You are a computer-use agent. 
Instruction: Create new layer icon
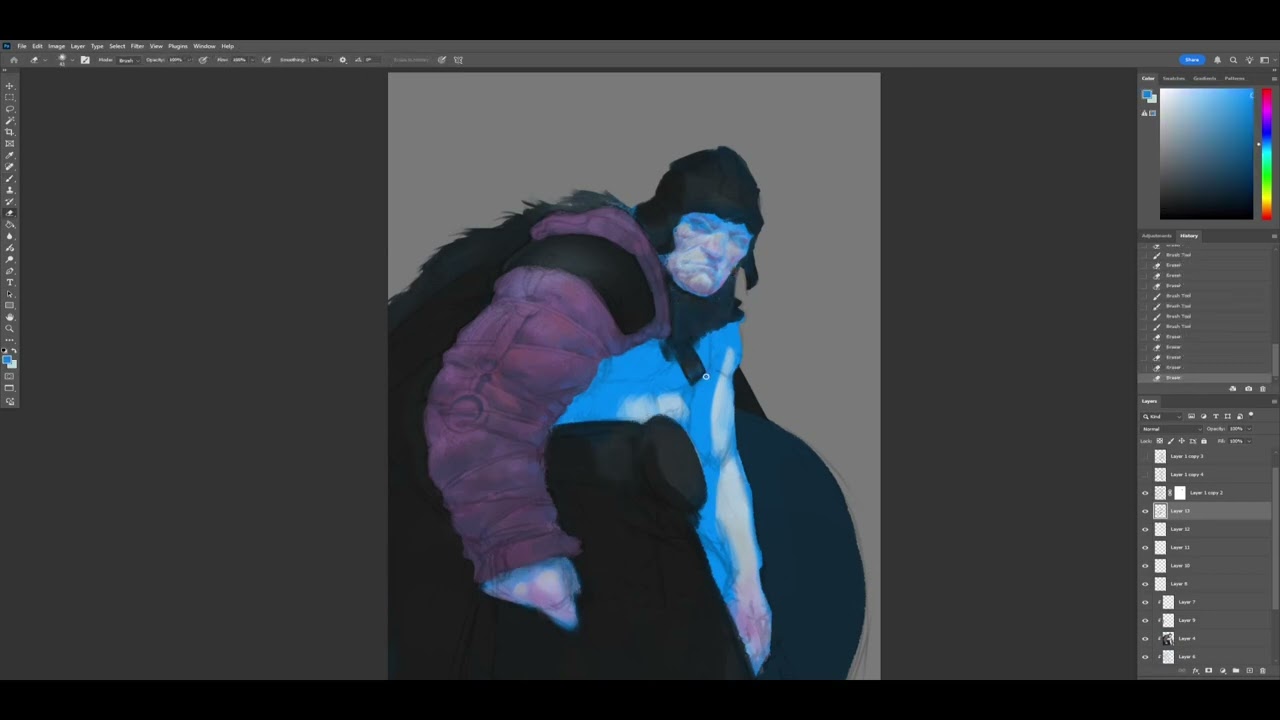coord(1250,670)
